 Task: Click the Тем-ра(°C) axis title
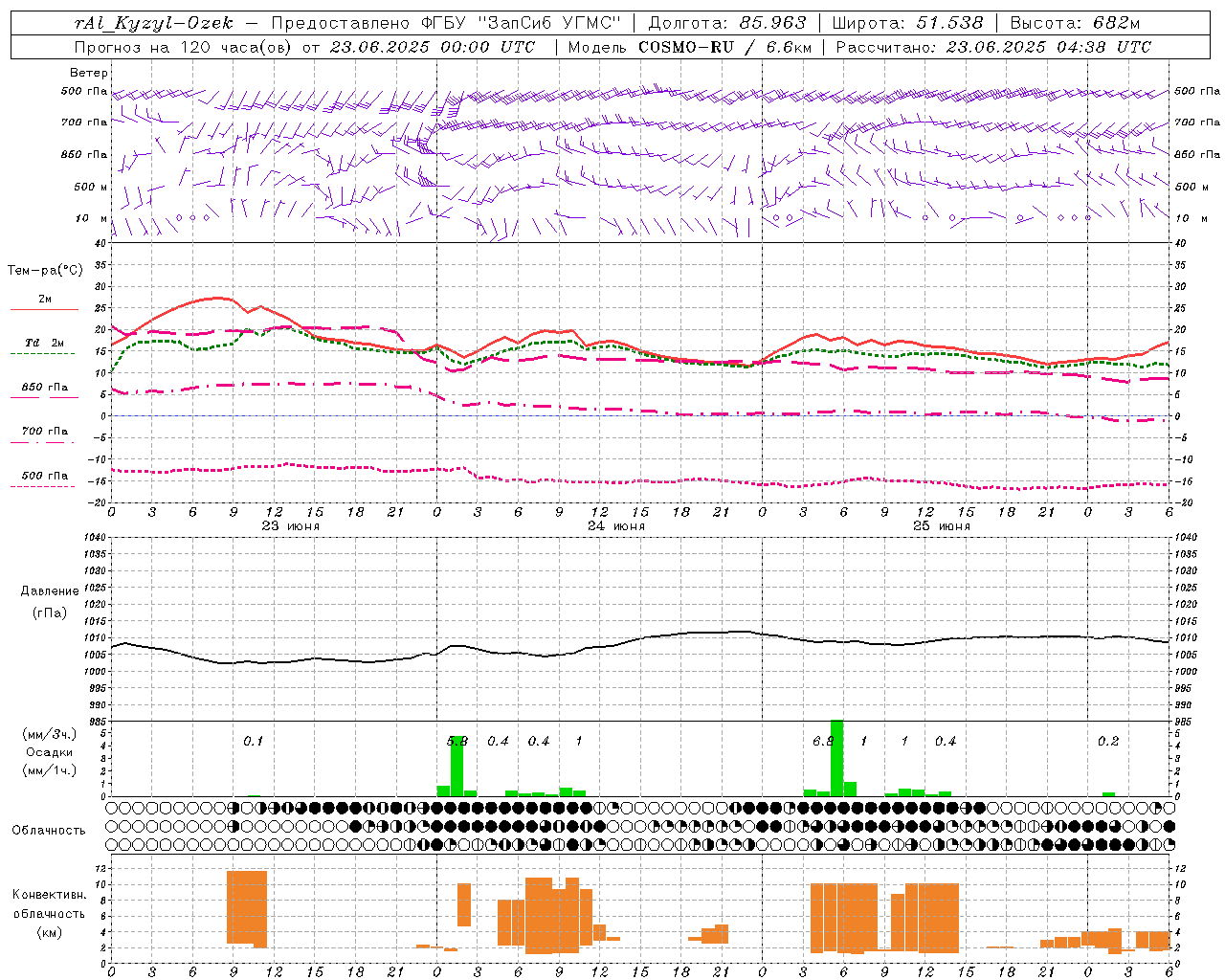tap(45, 271)
